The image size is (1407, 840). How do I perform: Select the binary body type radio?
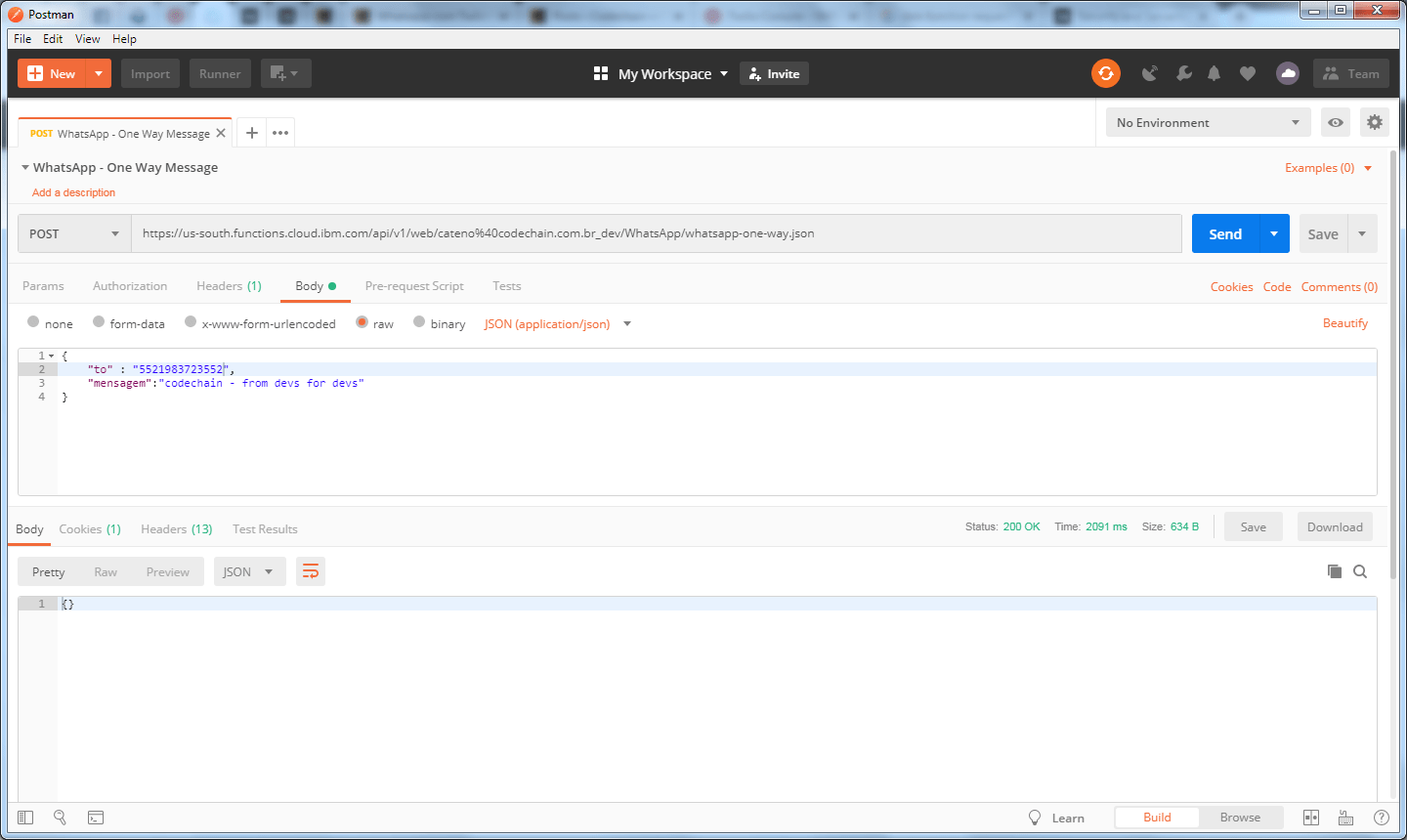(419, 322)
